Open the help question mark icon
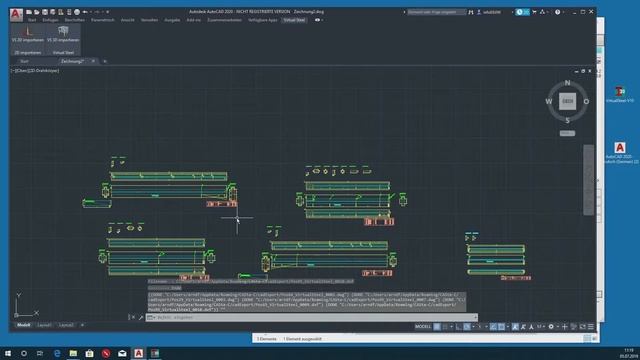640x360 pixels. pos(557,12)
